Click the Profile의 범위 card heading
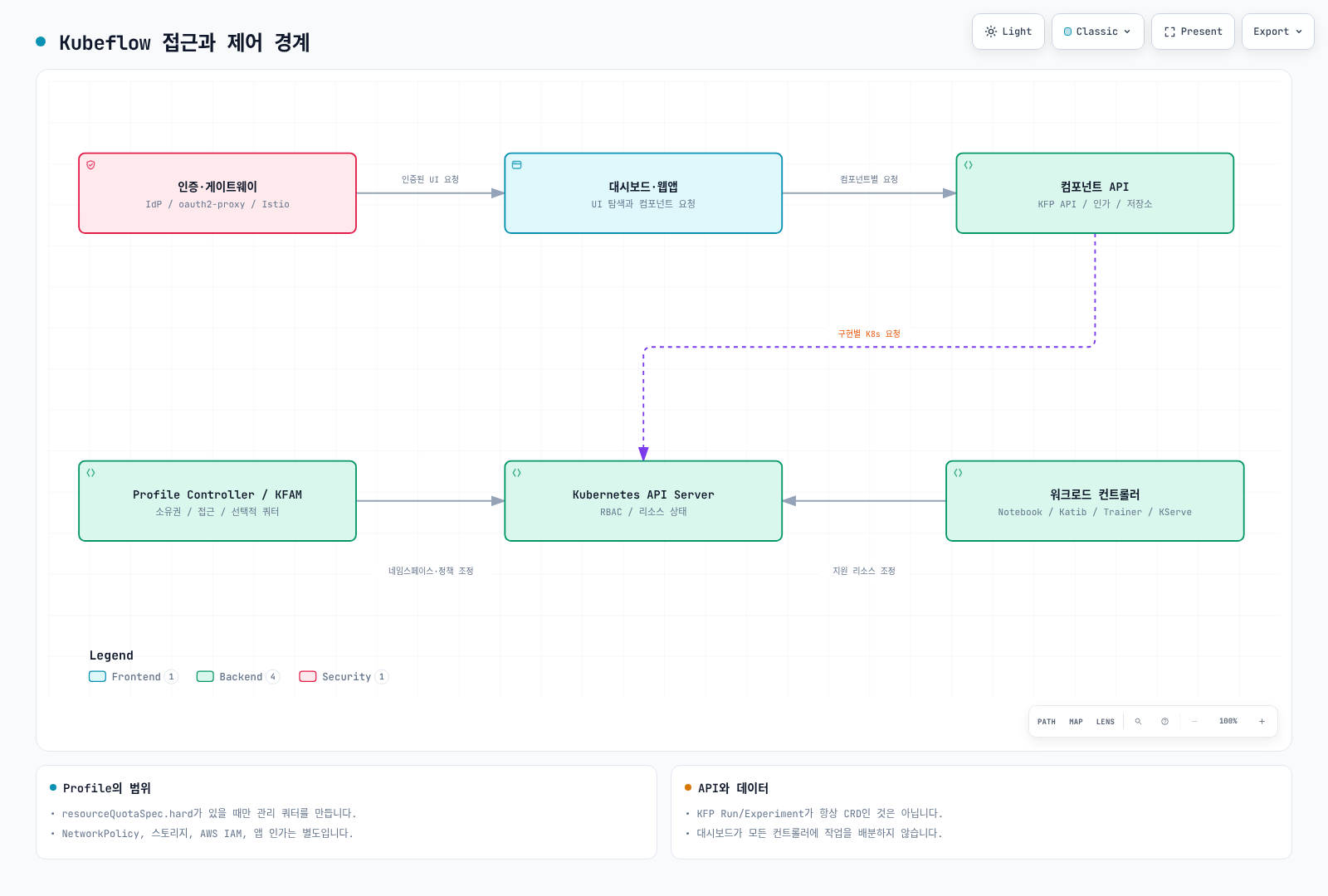 pos(107,788)
